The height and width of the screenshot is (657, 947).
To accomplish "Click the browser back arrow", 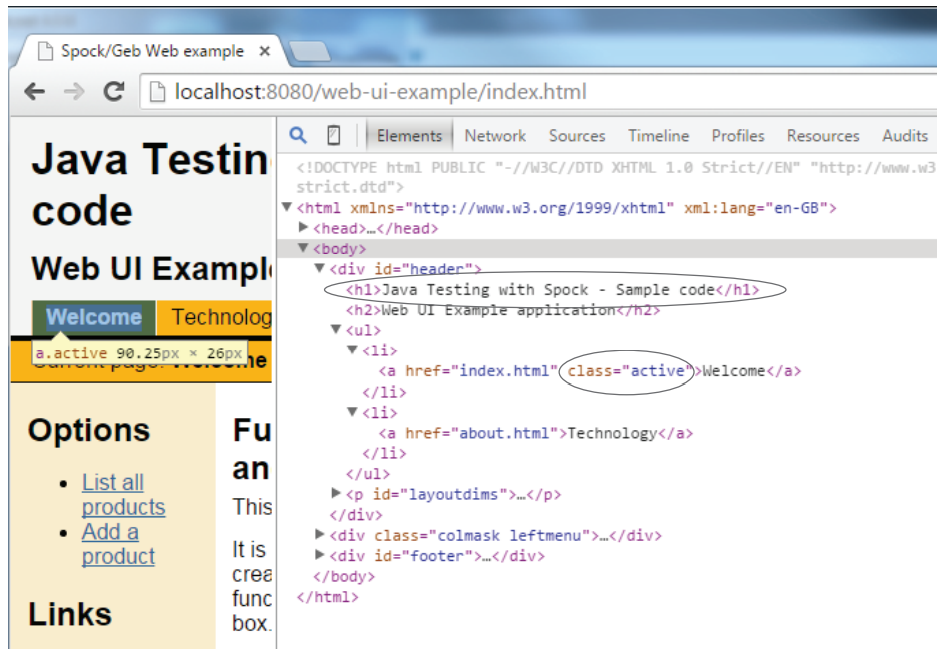I will [x=35, y=92].
